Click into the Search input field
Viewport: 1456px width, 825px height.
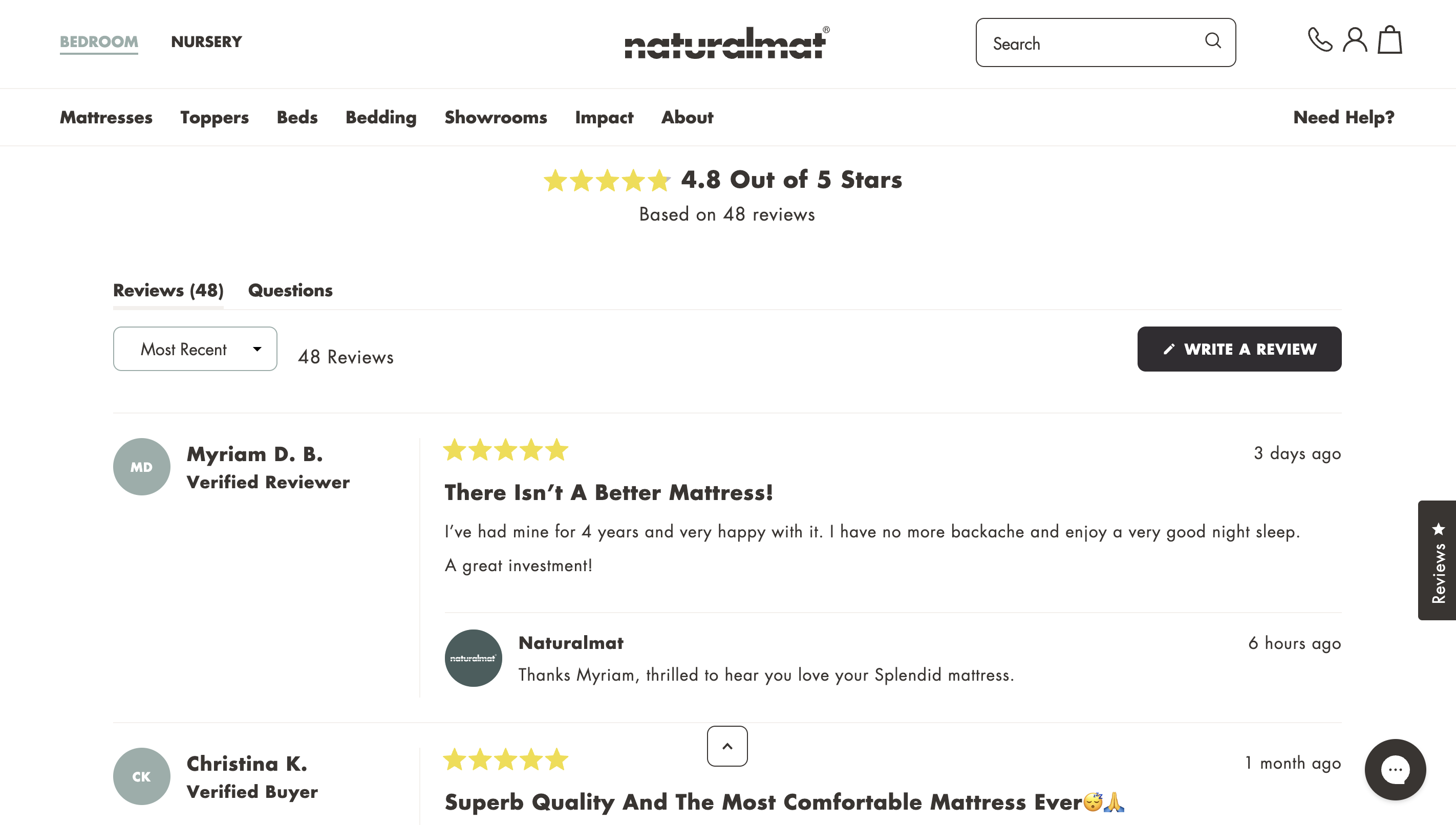[x=1106, y=42]
